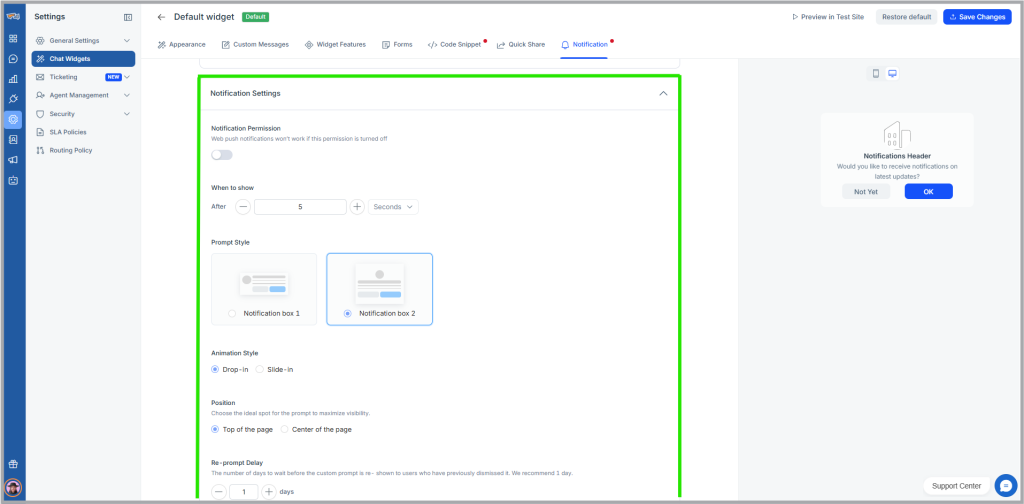This screenshot has height=504, width=1024.
Task: Select Center of the page position
Action: tap(285, 429)
